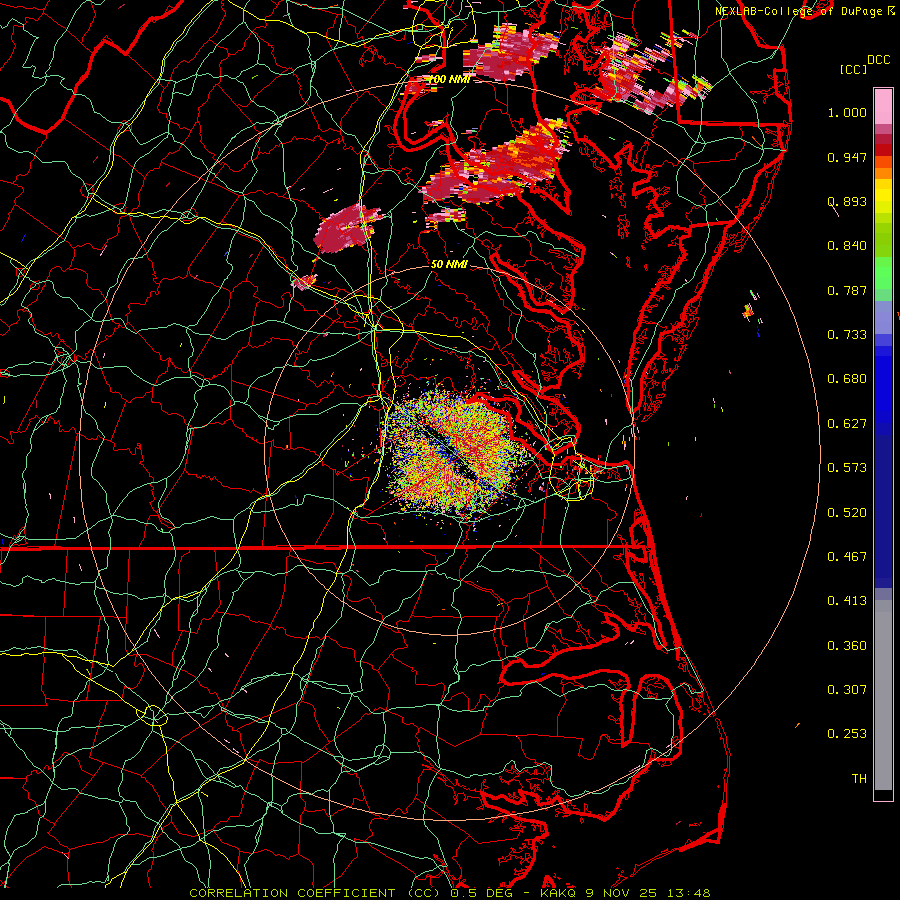Select the 0.360 legend value
The height and width of the screenshot is (900, 900).
[x=847, y=646]
